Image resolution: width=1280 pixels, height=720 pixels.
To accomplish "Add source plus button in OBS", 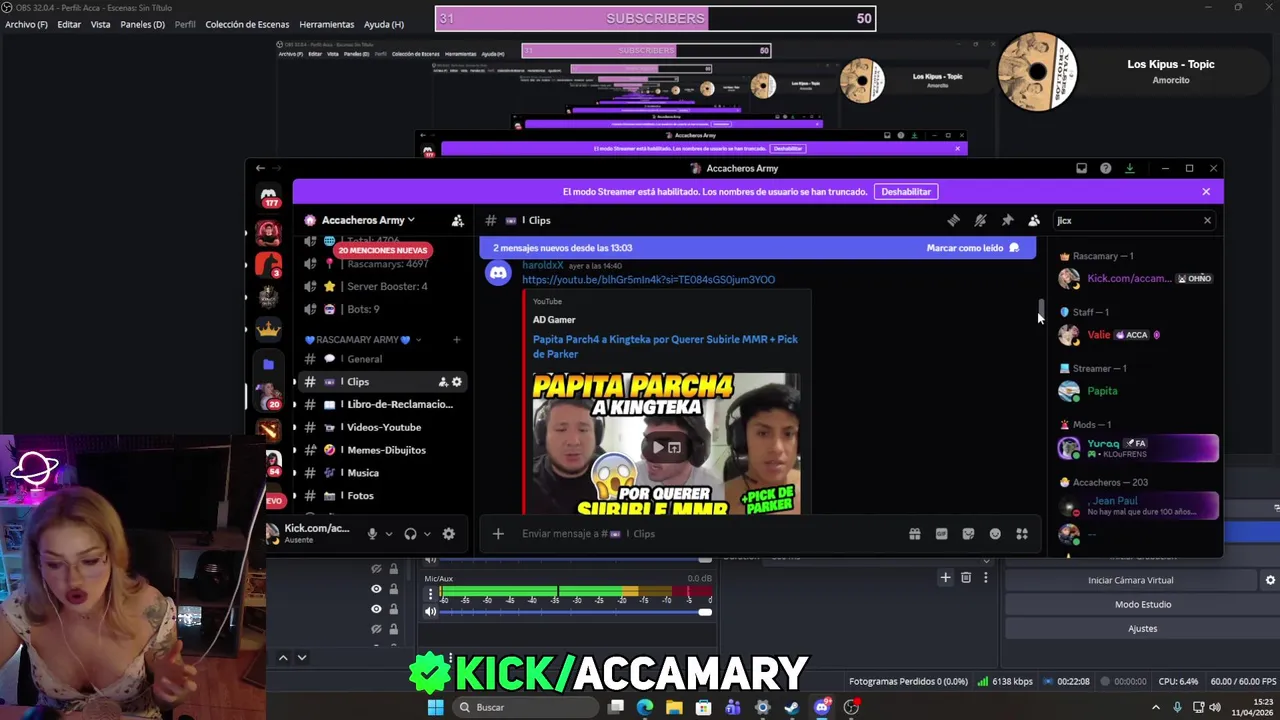I will coord(945,577).
